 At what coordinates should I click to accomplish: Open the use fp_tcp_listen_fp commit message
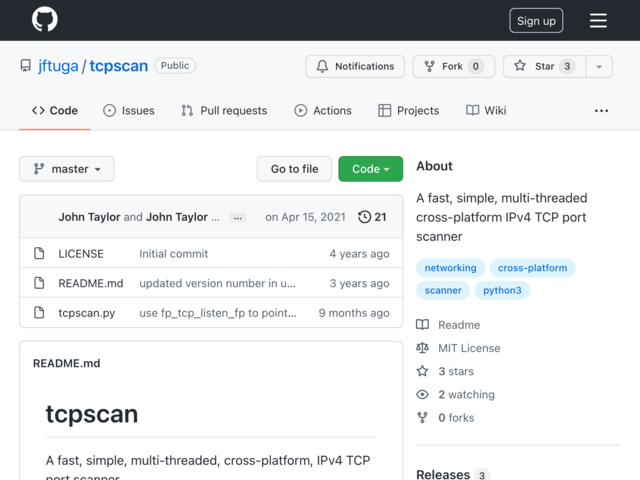pos(218,313)
